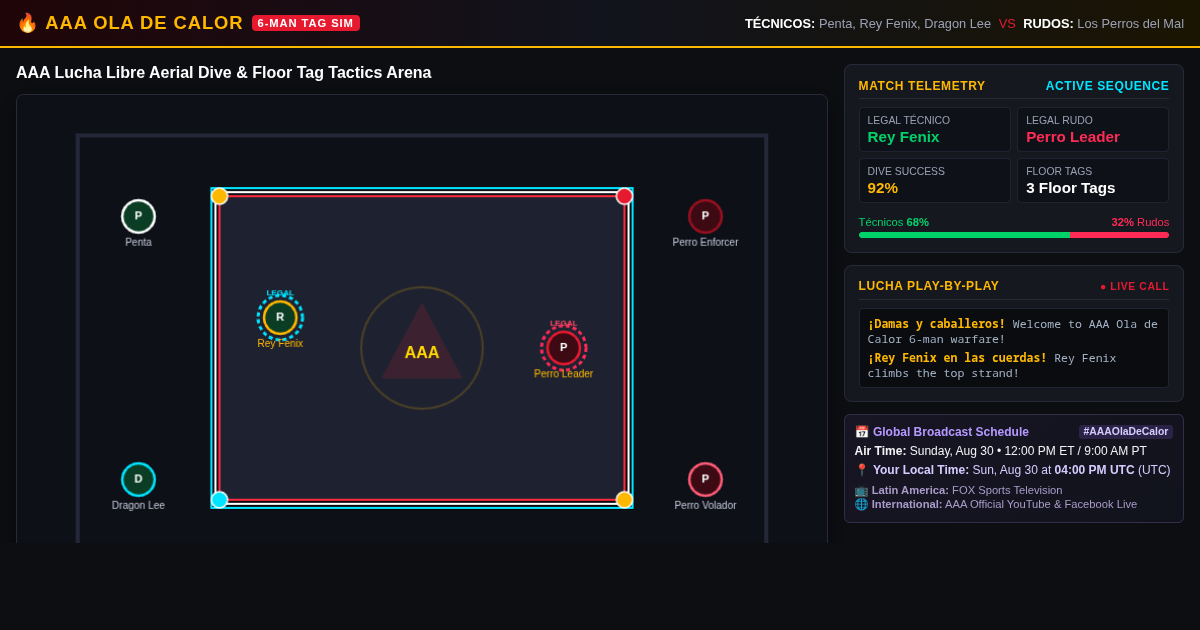Select the Dragon Lee wrestler token
This screenshot has height=630, width=1200.
coord(138,479)
